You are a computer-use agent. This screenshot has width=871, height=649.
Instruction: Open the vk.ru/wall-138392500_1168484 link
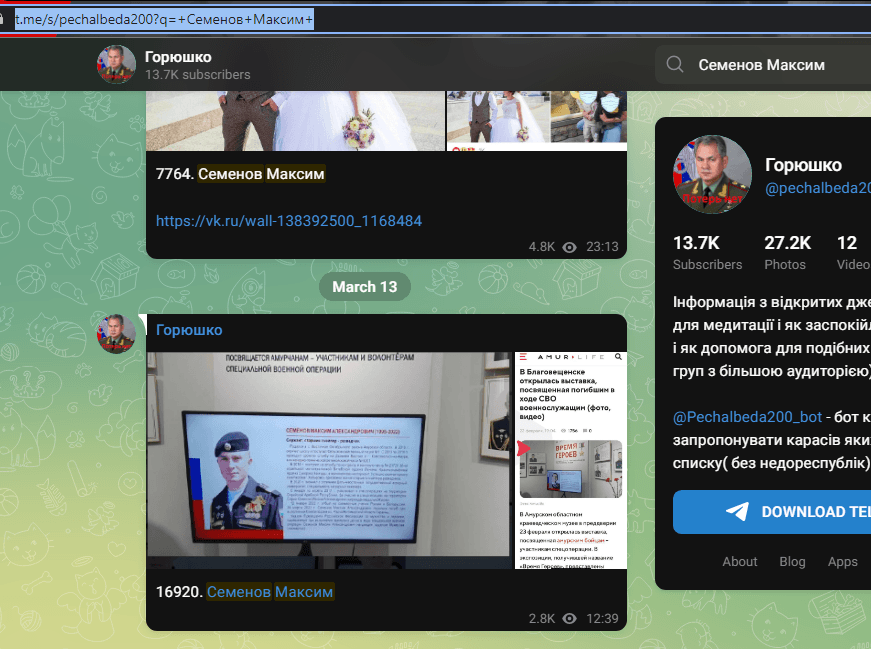(x=289, y=220)
